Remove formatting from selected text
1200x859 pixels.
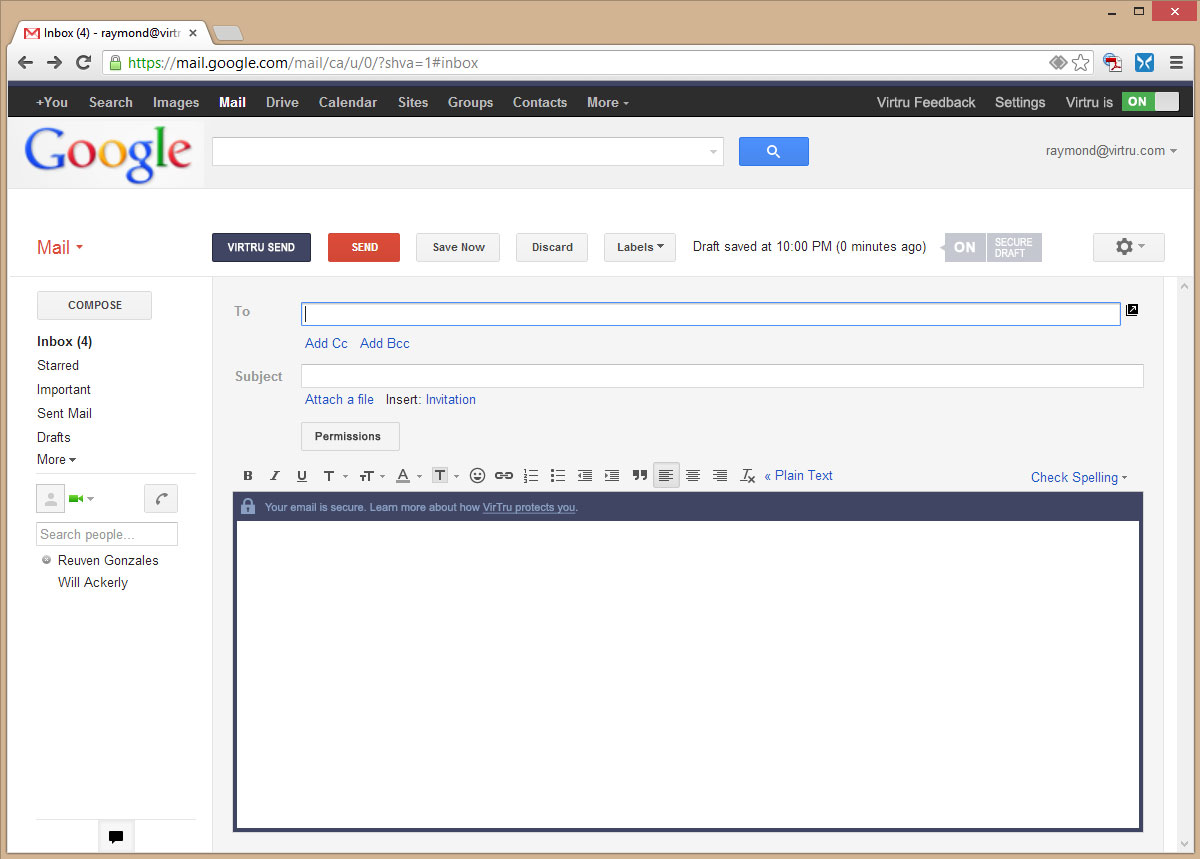(x=747, y=476)
